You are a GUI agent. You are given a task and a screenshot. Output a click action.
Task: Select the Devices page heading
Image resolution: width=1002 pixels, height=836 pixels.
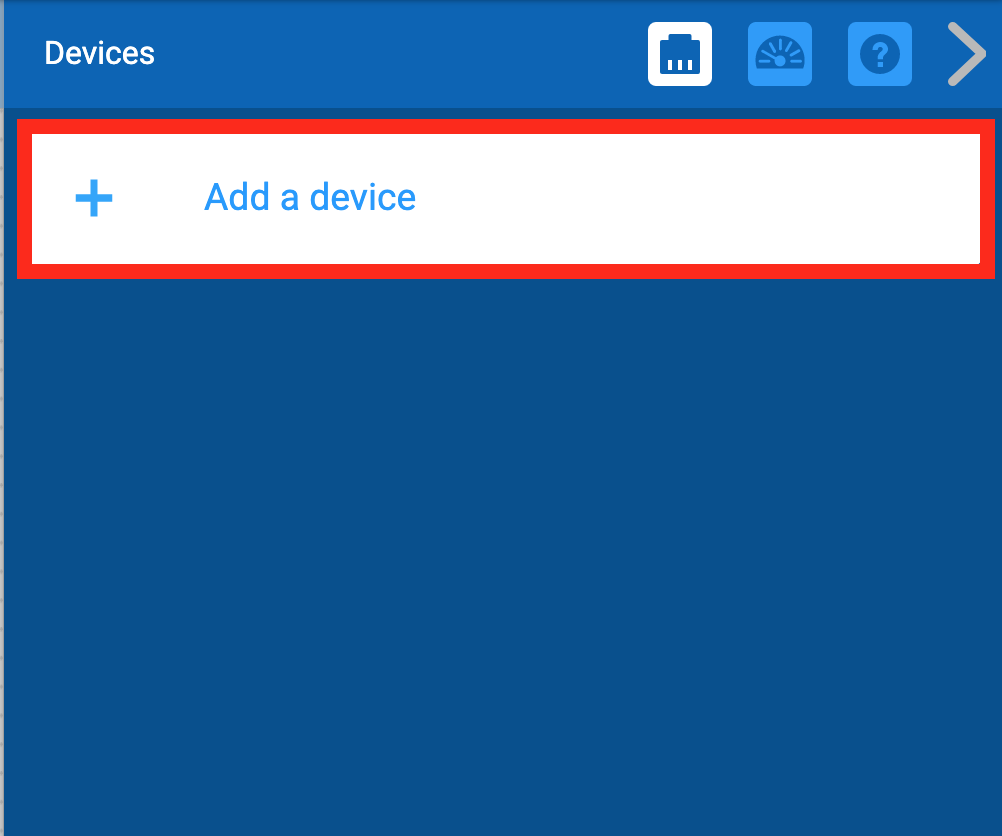click(99, 53)
